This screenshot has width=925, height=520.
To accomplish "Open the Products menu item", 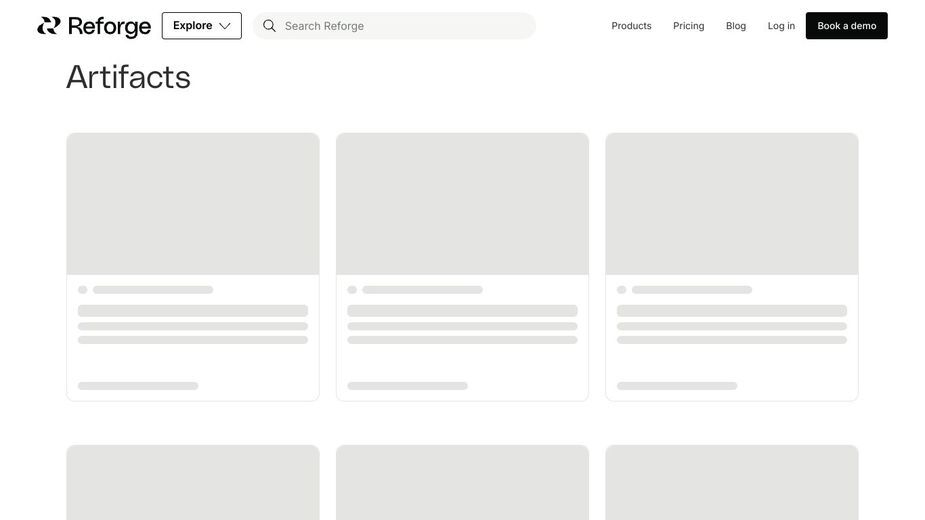I will (631, 26).
